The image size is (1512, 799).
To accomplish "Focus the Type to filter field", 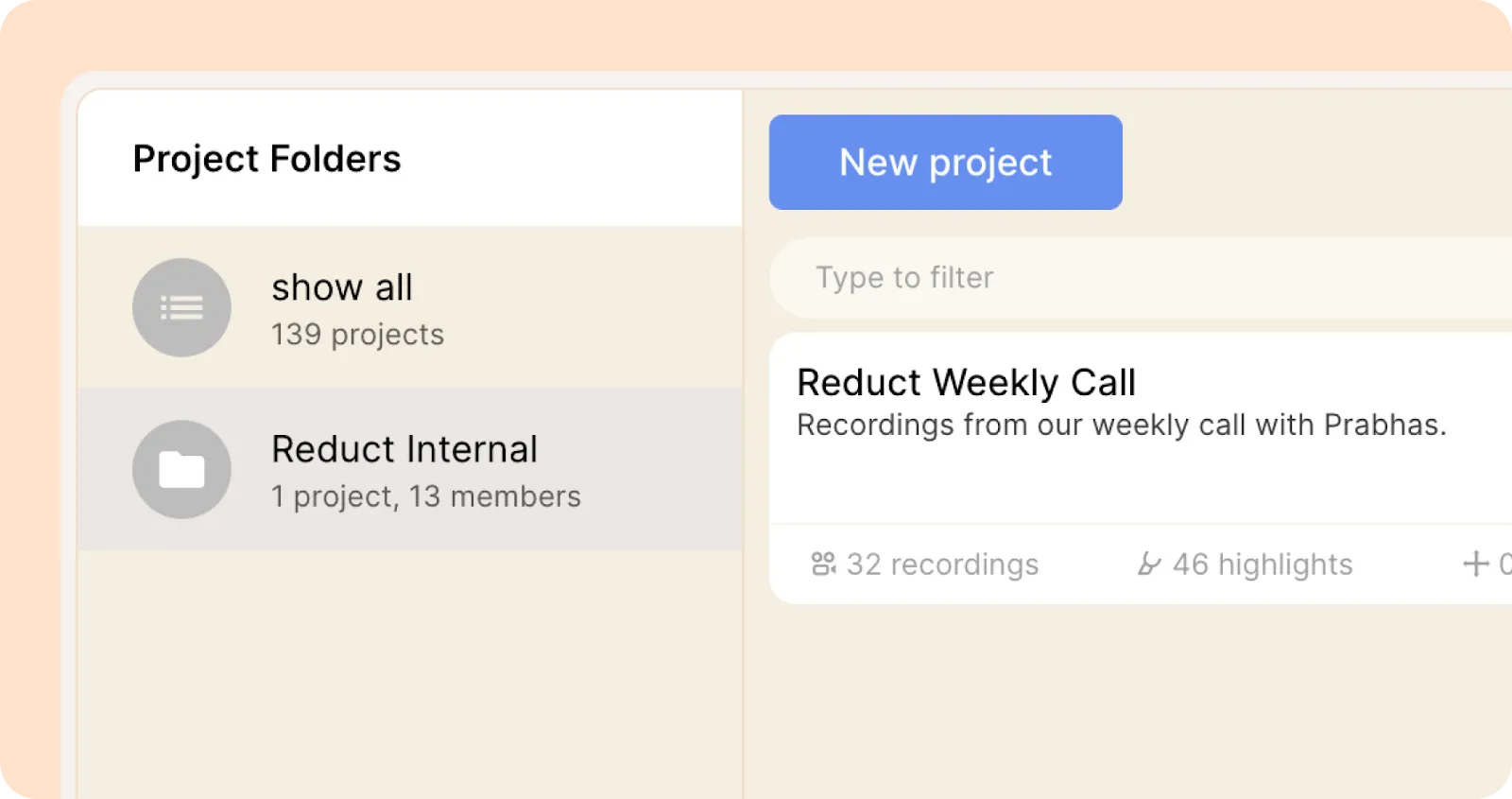I will pos(1134,278).
